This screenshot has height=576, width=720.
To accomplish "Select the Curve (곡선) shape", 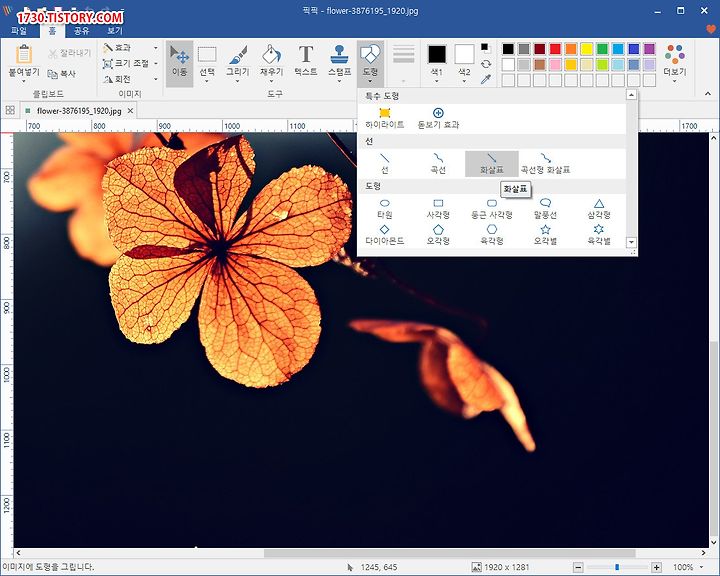I will (x=438, y=164).
